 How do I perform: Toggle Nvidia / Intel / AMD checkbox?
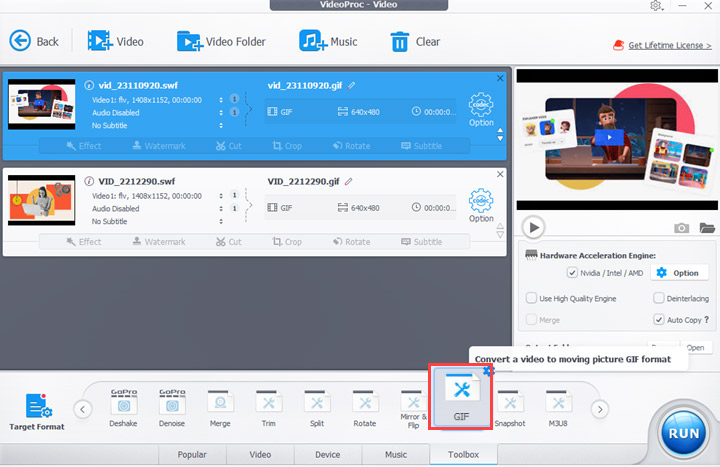[x=572, y=273]
